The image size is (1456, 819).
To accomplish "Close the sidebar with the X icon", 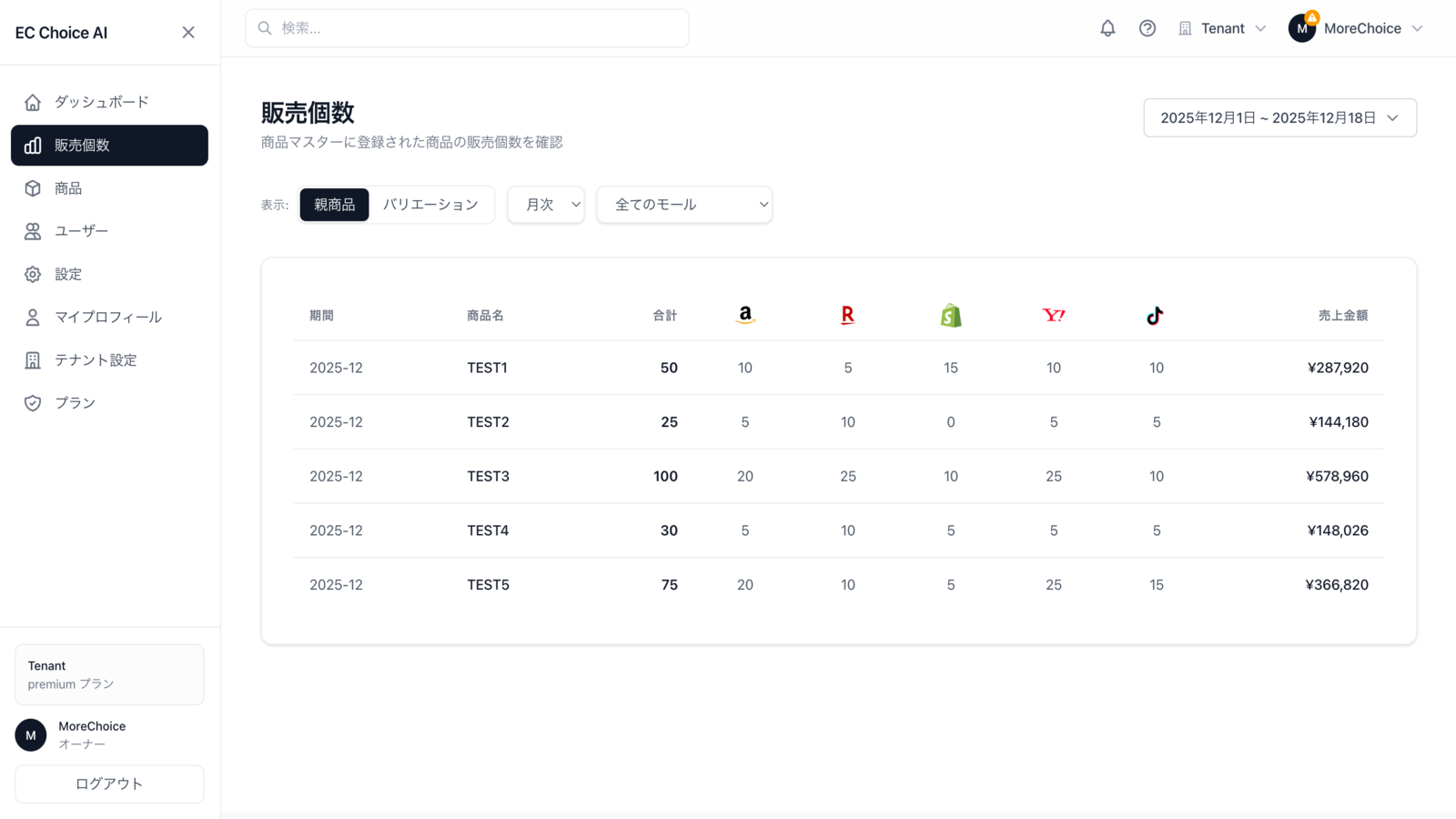I will (x=188, y=33).
